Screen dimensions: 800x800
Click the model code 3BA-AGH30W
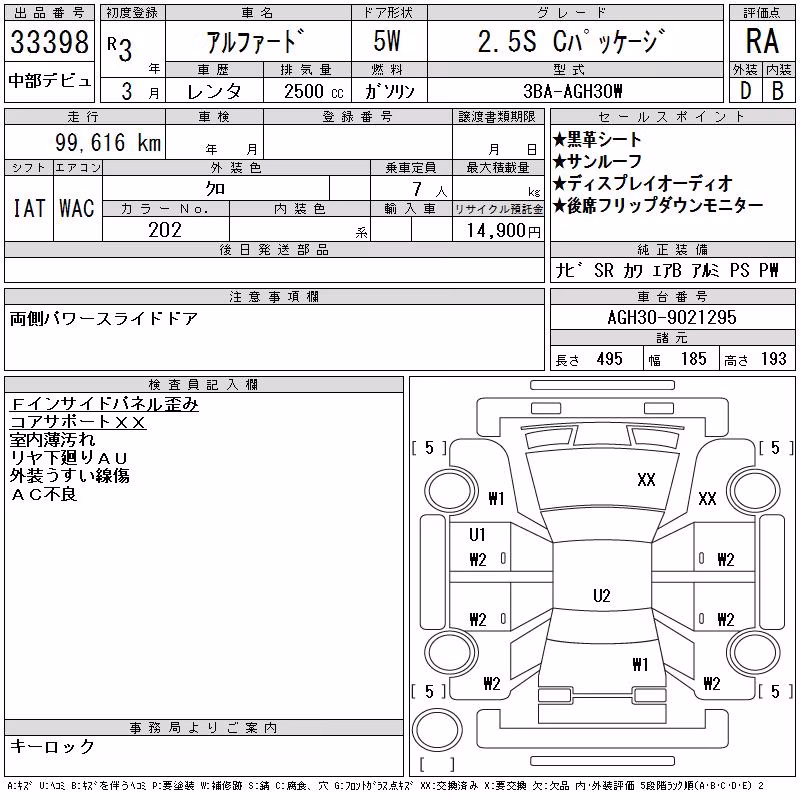click(573, 91)
